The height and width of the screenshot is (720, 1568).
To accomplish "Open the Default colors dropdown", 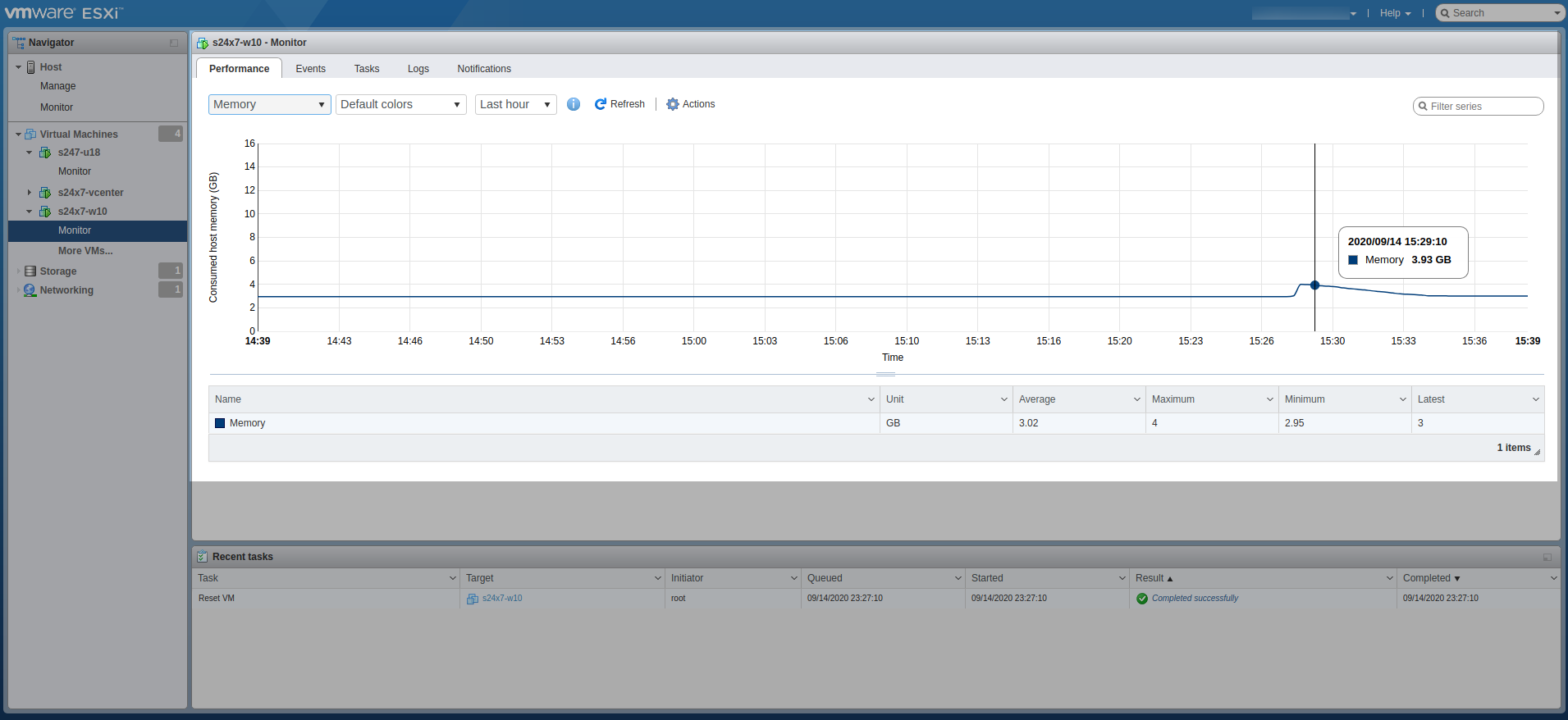I will [x=400, y=104].
